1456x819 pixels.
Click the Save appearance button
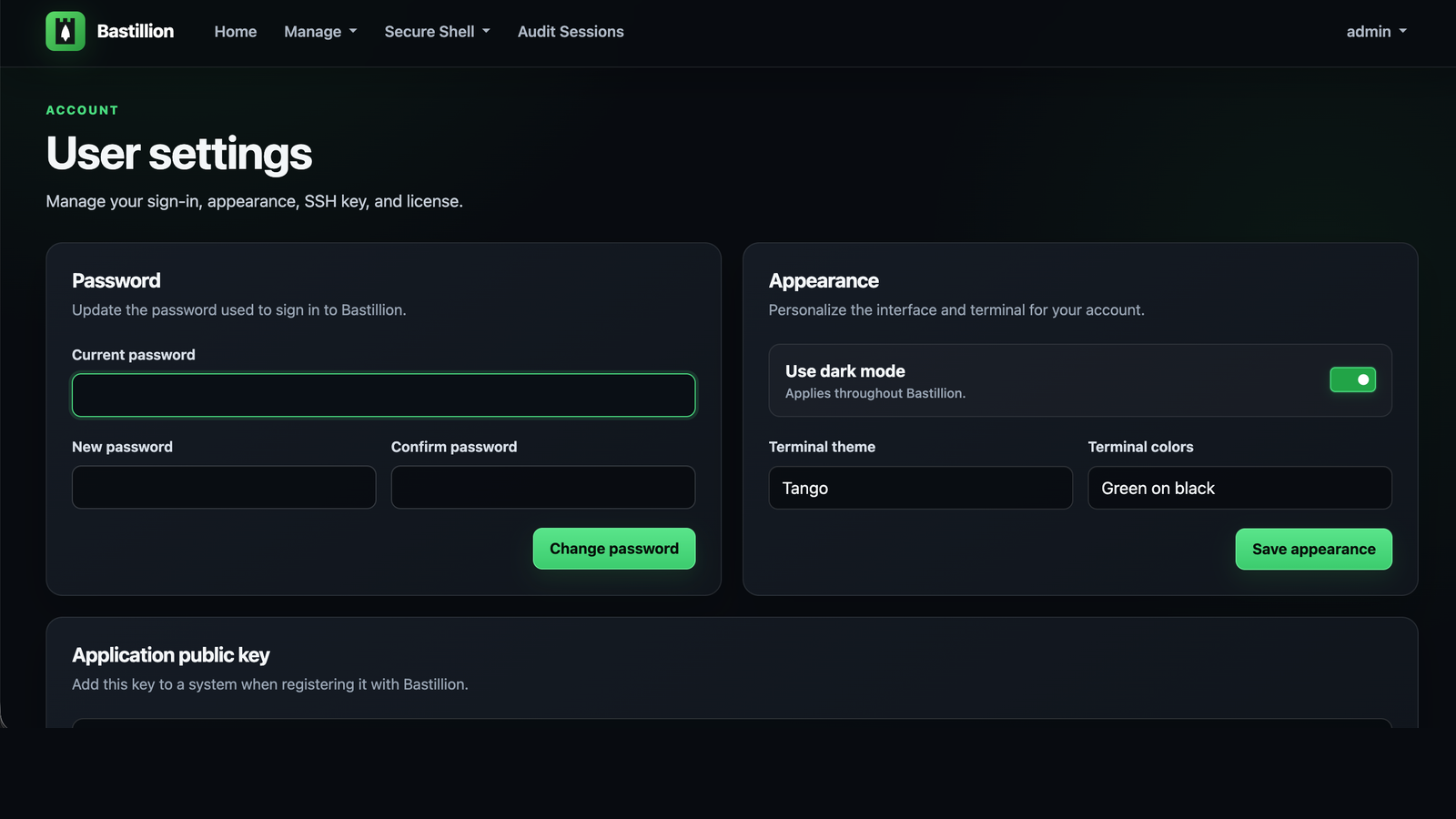point(1314,549)
